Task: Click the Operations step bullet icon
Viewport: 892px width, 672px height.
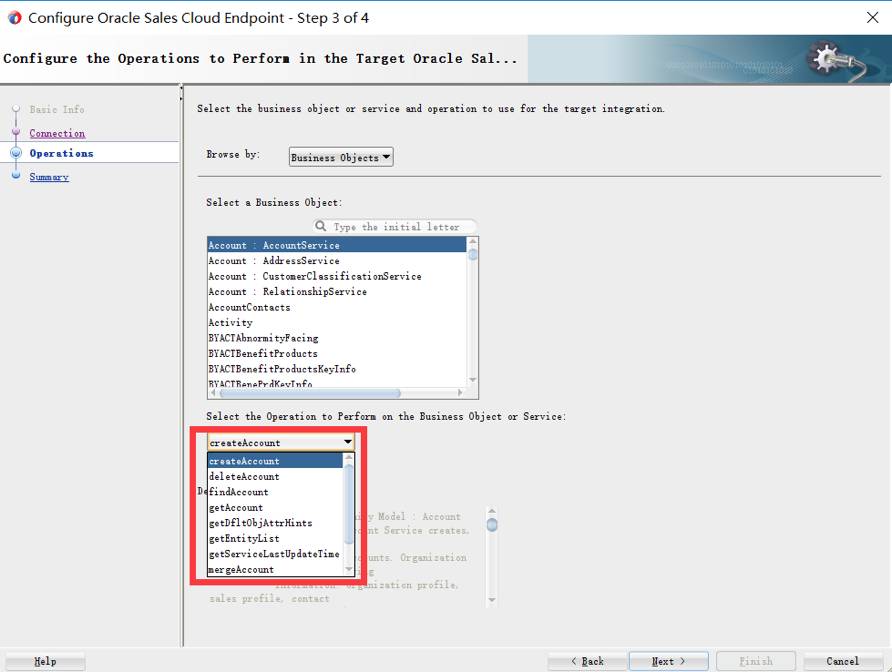Action: click(x=16, y=152)
